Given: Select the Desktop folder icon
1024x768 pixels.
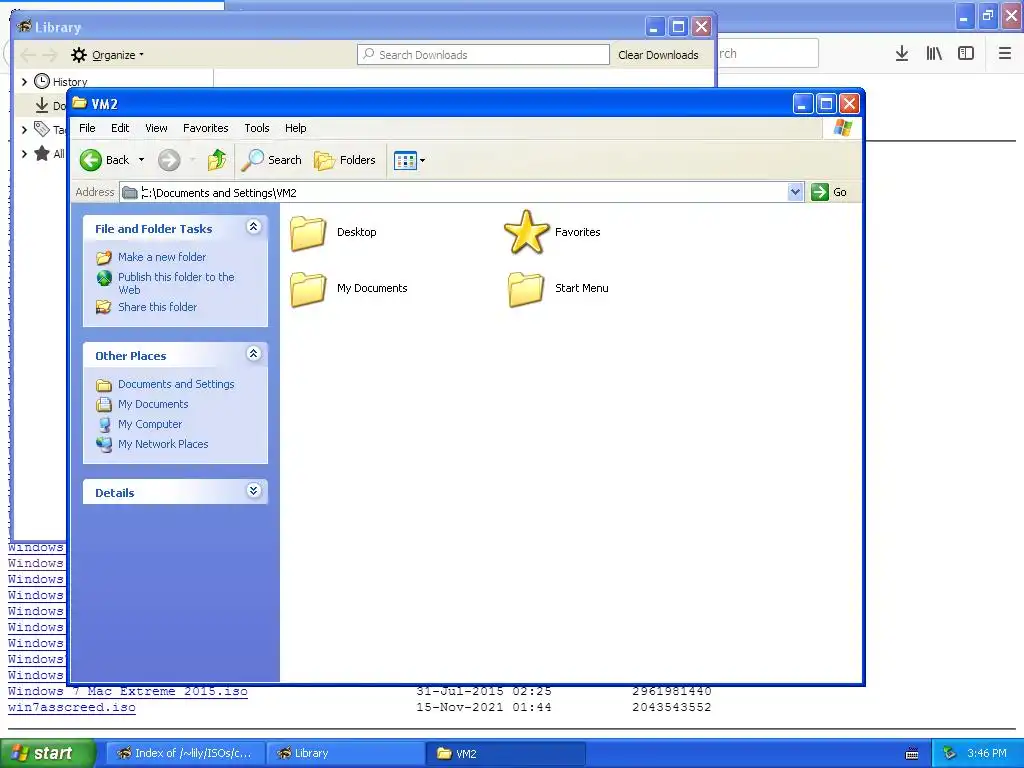Looking at the screenshot, I should (x=308, y=233).
